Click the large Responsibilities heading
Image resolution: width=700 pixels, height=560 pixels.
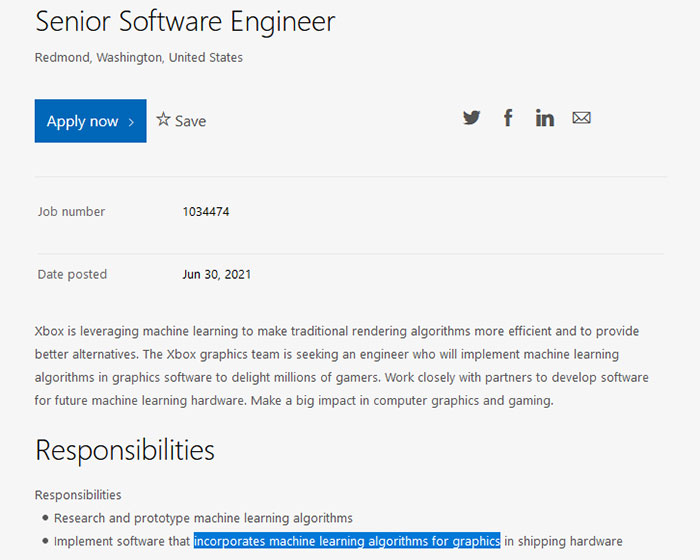(x=125, y=450)
